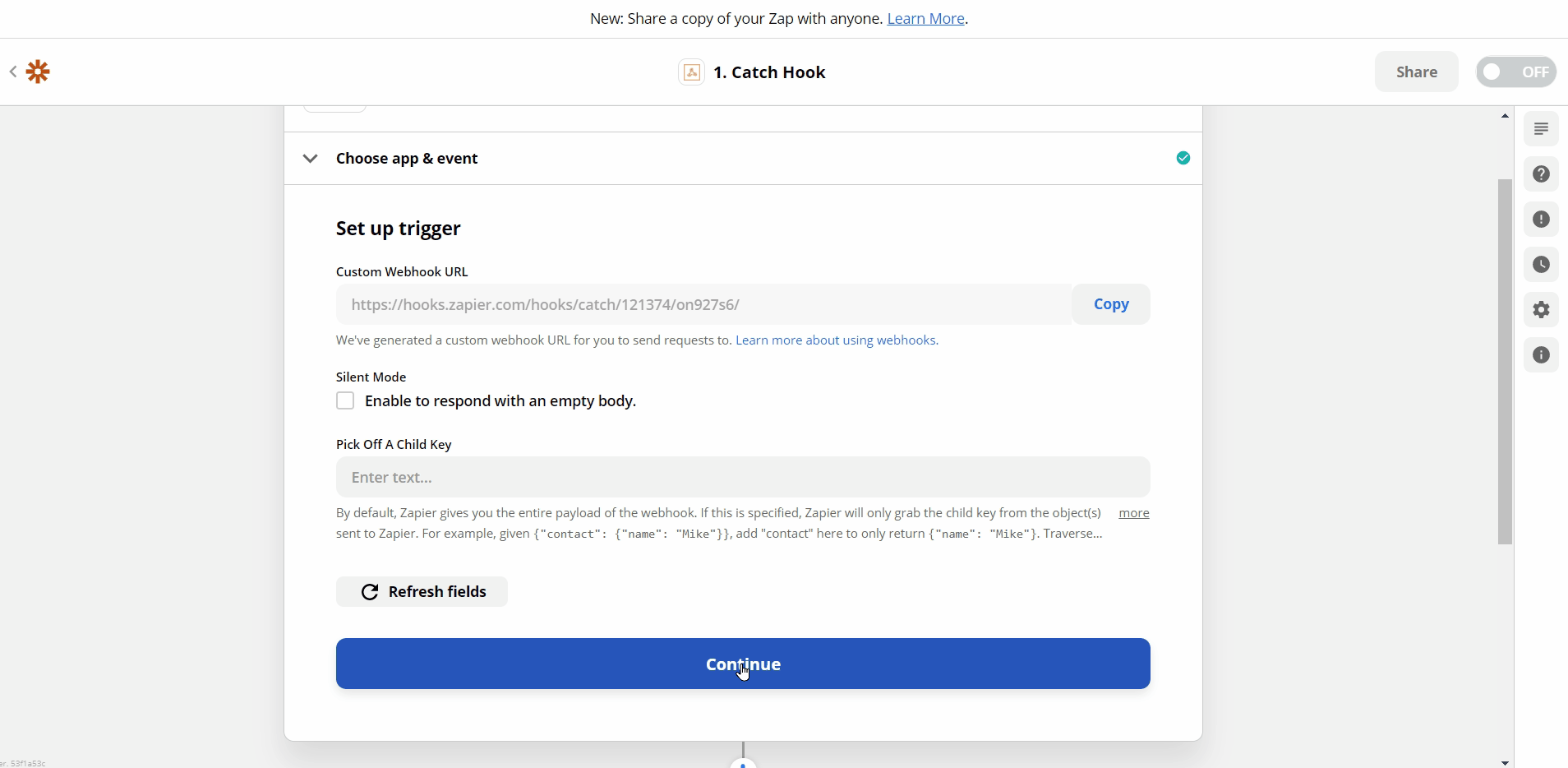Open the alerts exclamation icon
The height and width of the screenshot is (768, 1568).
click(1541, 220)
